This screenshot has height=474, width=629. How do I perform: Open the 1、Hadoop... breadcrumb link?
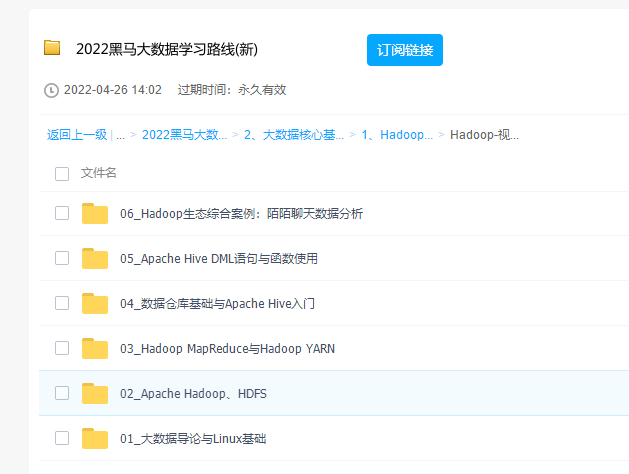(x=397, y=135)
